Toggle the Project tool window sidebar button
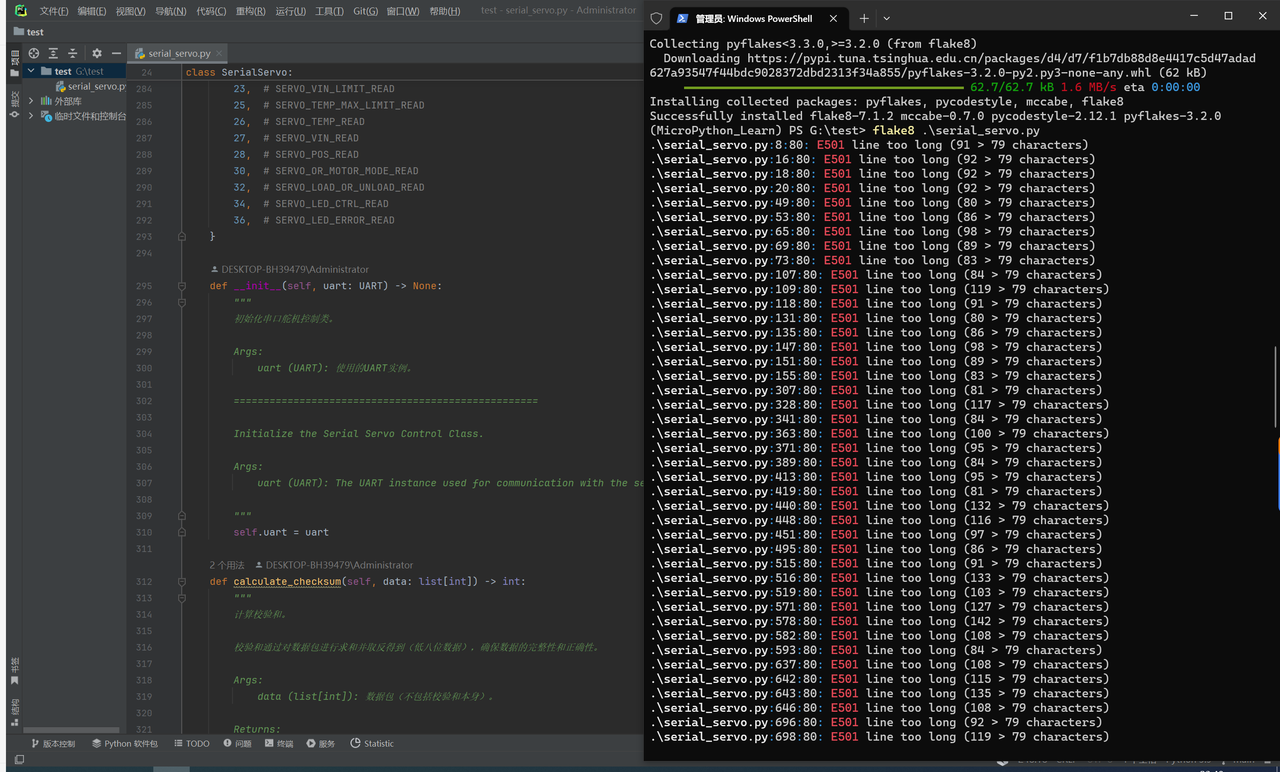The height and width of the screenshot is (772, 1280). 14,62
